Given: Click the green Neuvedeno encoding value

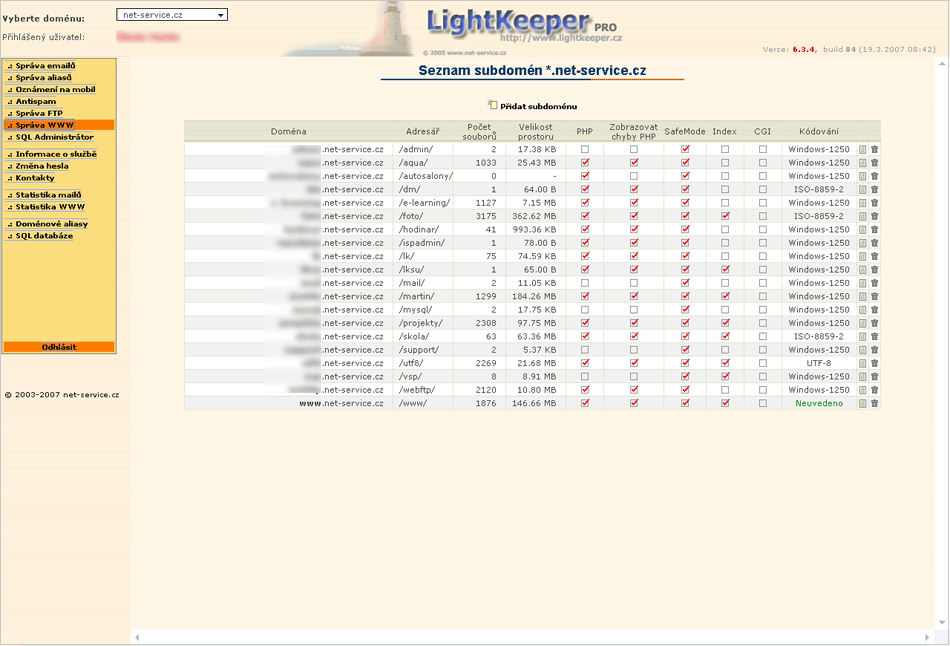Looking at the screenshot, I should point(819,403).
